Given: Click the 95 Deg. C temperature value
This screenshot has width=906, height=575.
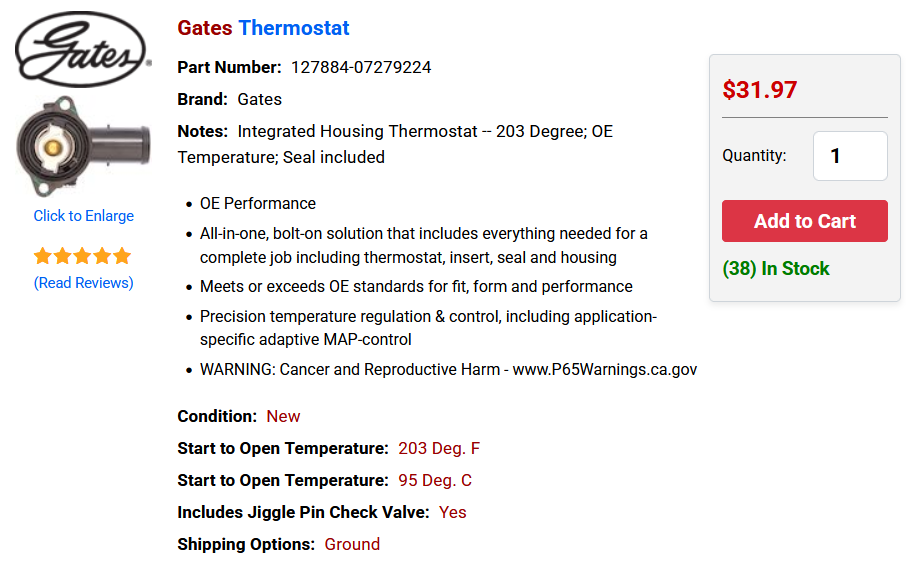Looking at the screenshot, I should pyautogui.click(x=435, y=481).
